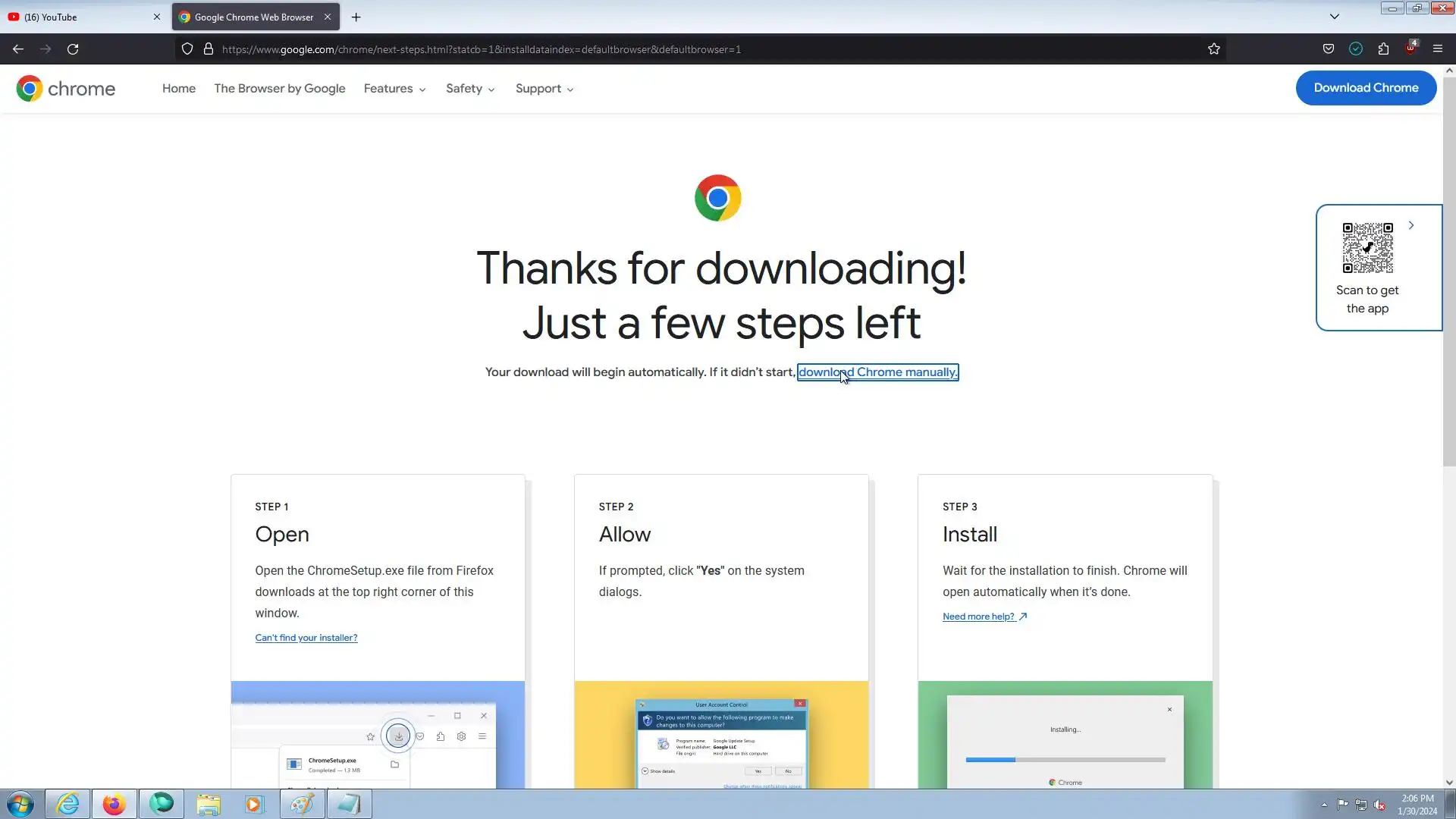Open the red ublock extension icon with badge
The width and height of the screenshot is (1456, 819).
1410,49
